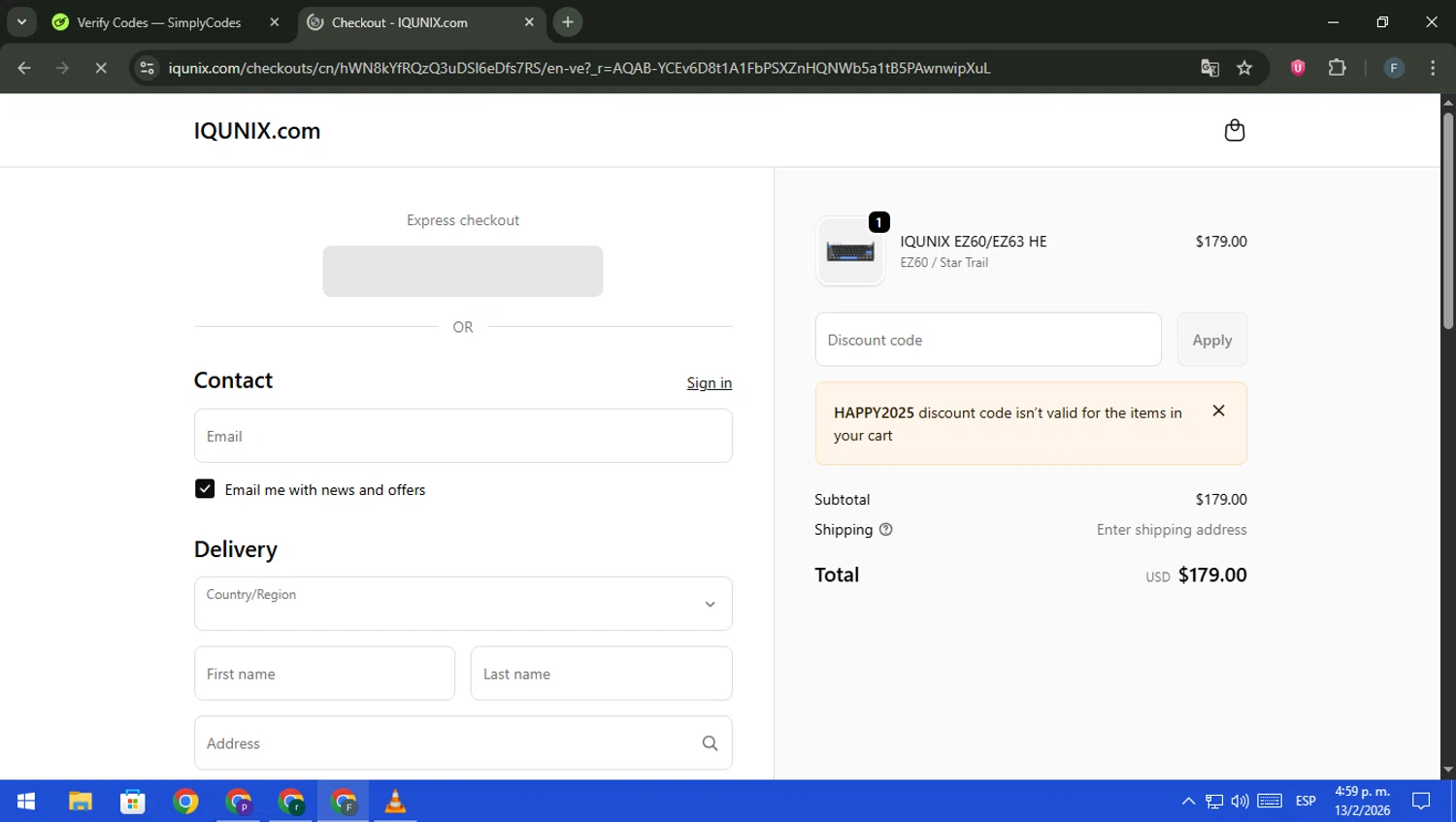Screen dimensions: 1456x822
Task: Click the ESP input language indicator
Action: click(x=1306, y=802)
